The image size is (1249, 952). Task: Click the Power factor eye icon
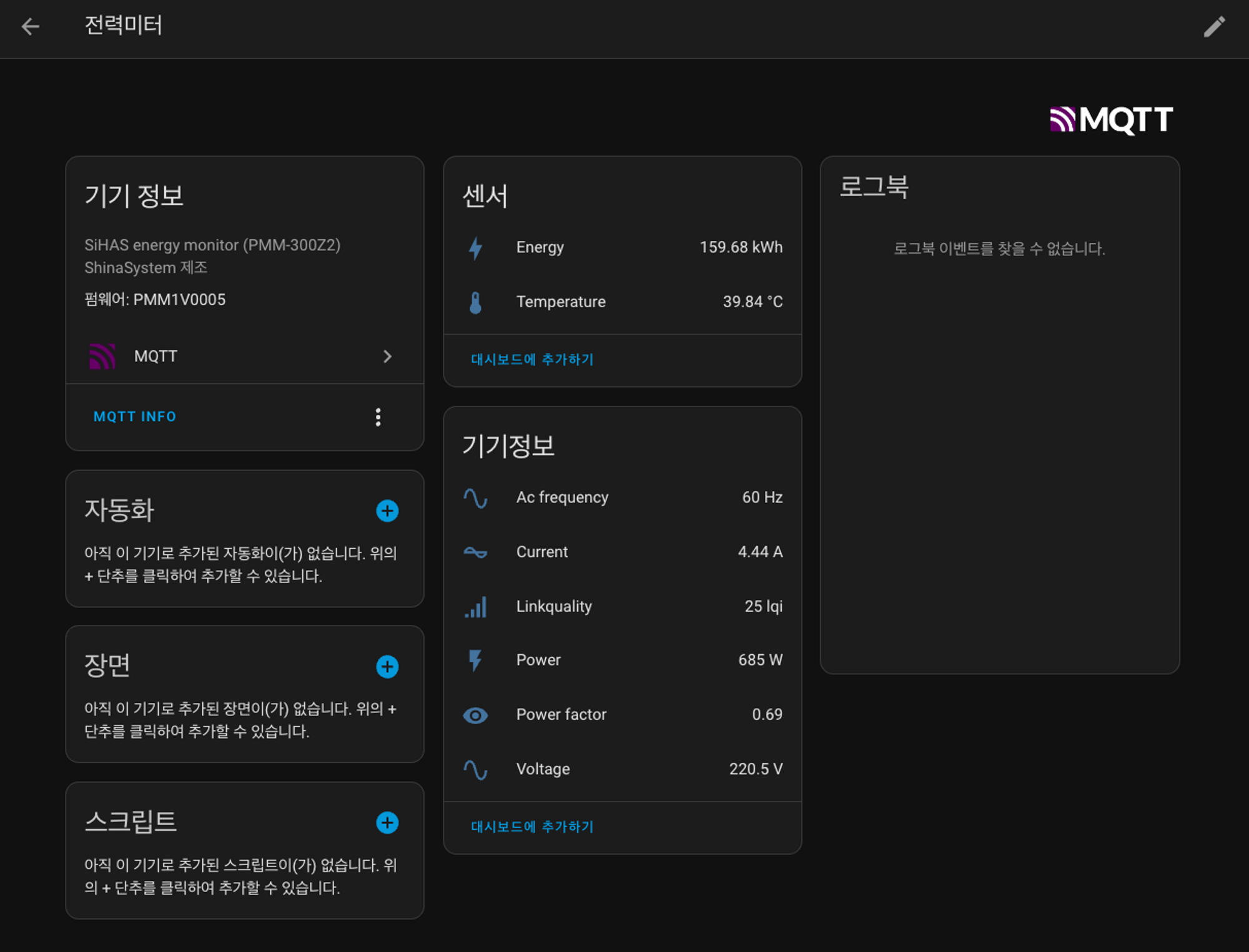(475, 715)
